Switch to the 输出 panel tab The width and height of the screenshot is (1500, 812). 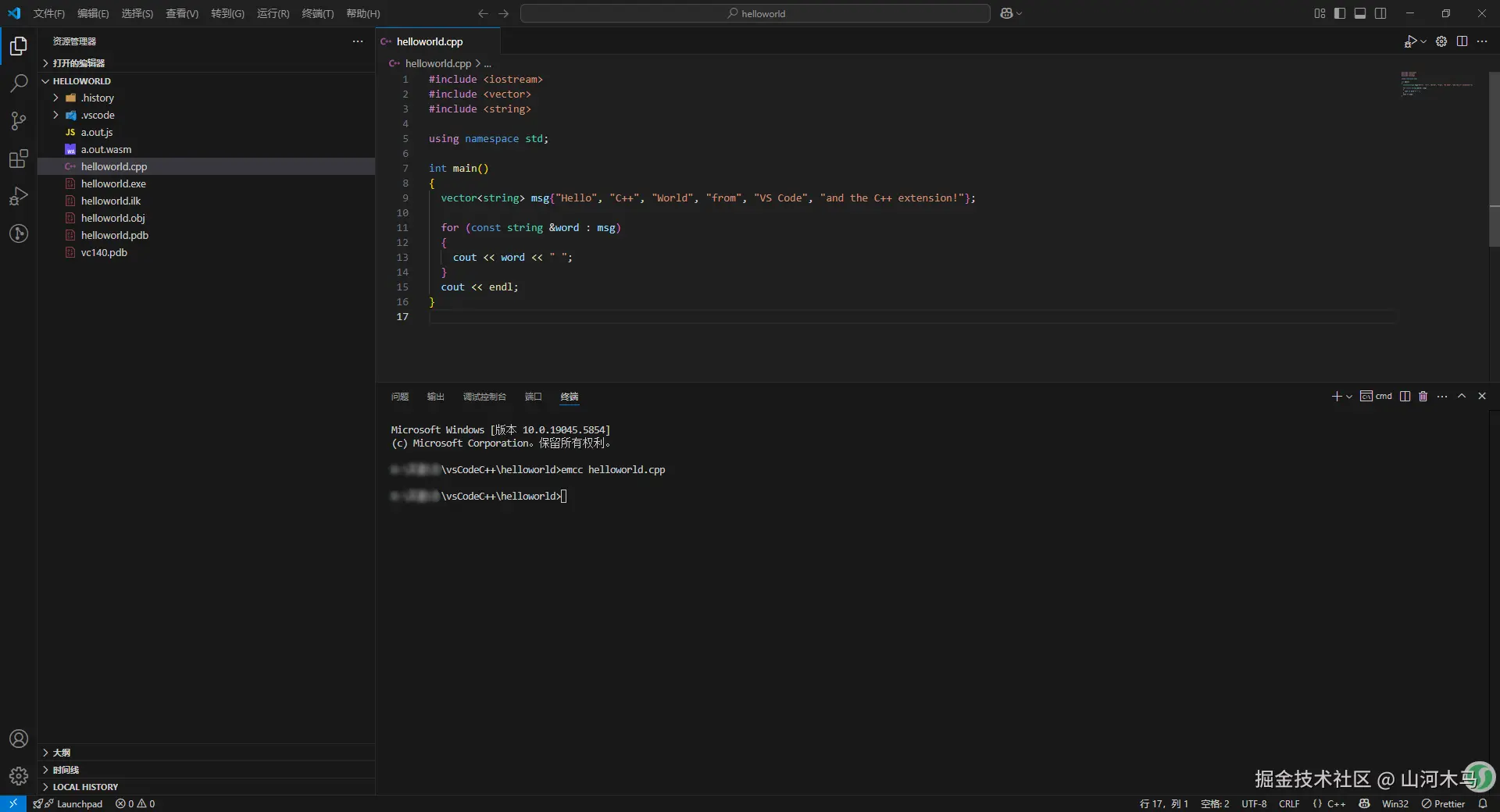click(x=435, y=397)
